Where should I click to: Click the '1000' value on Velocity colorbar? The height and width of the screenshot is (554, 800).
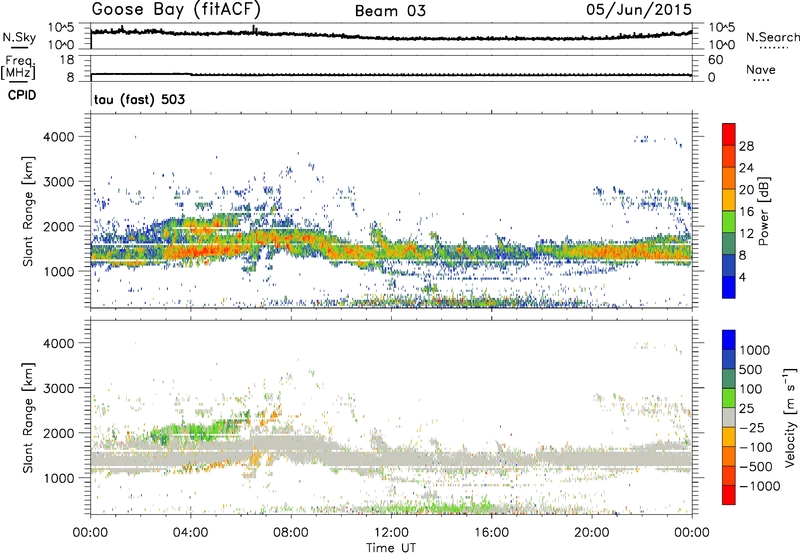click(x=755, y=350)
